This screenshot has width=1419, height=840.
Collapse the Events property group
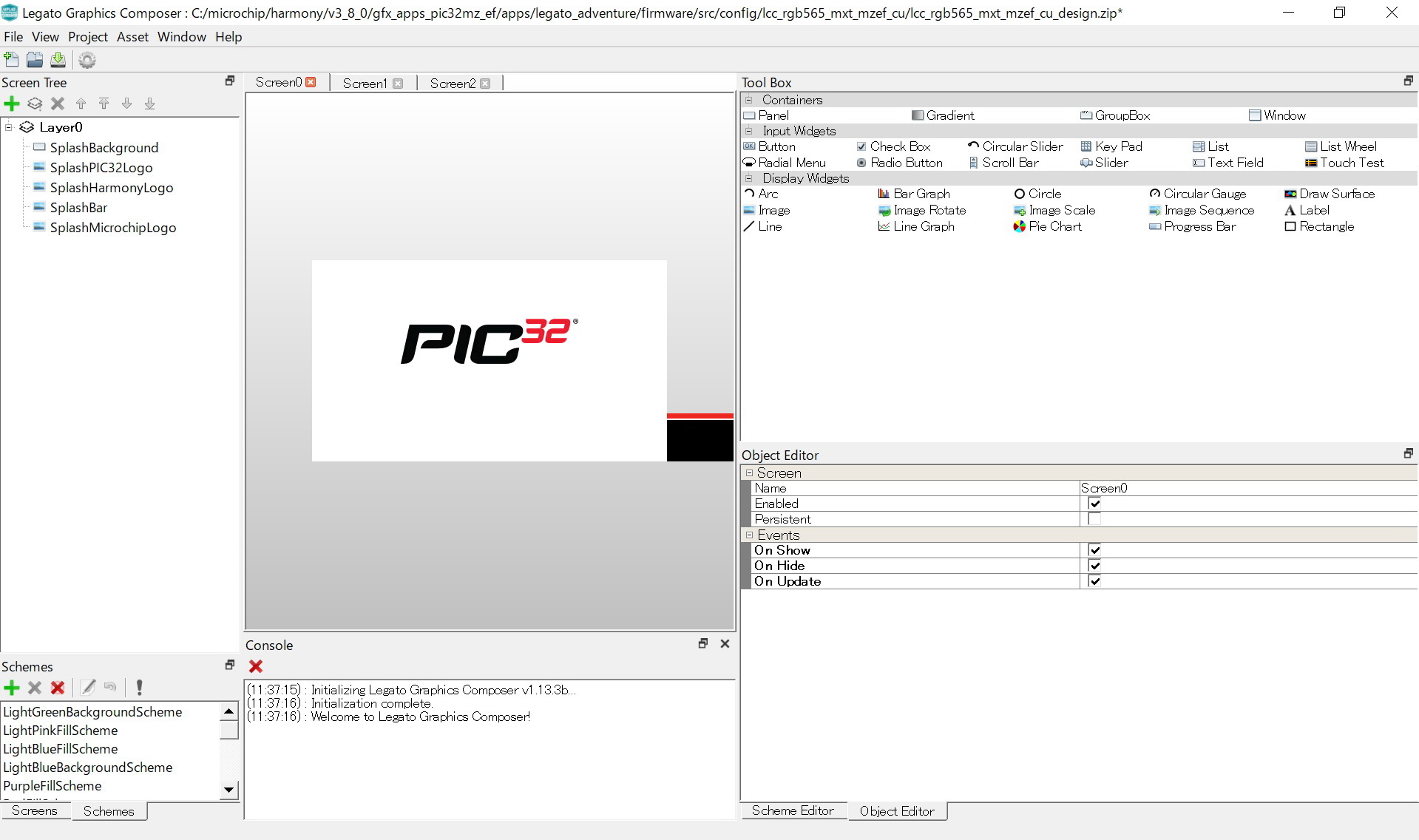pos(749,535)
